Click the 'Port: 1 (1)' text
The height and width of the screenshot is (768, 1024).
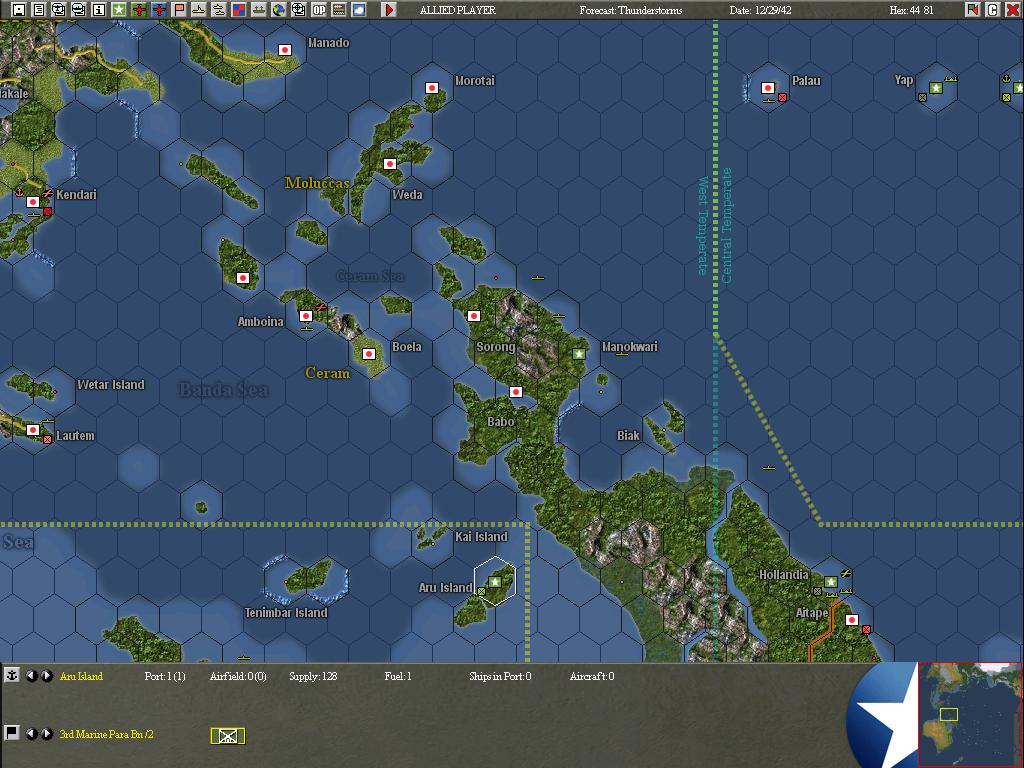[165, 676]
